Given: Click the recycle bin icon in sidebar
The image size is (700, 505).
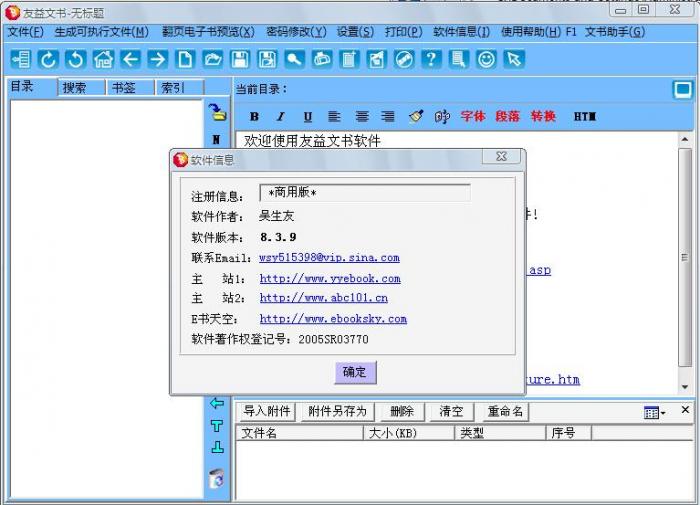Looking at the screenshot, I should (x=216, y=478).
